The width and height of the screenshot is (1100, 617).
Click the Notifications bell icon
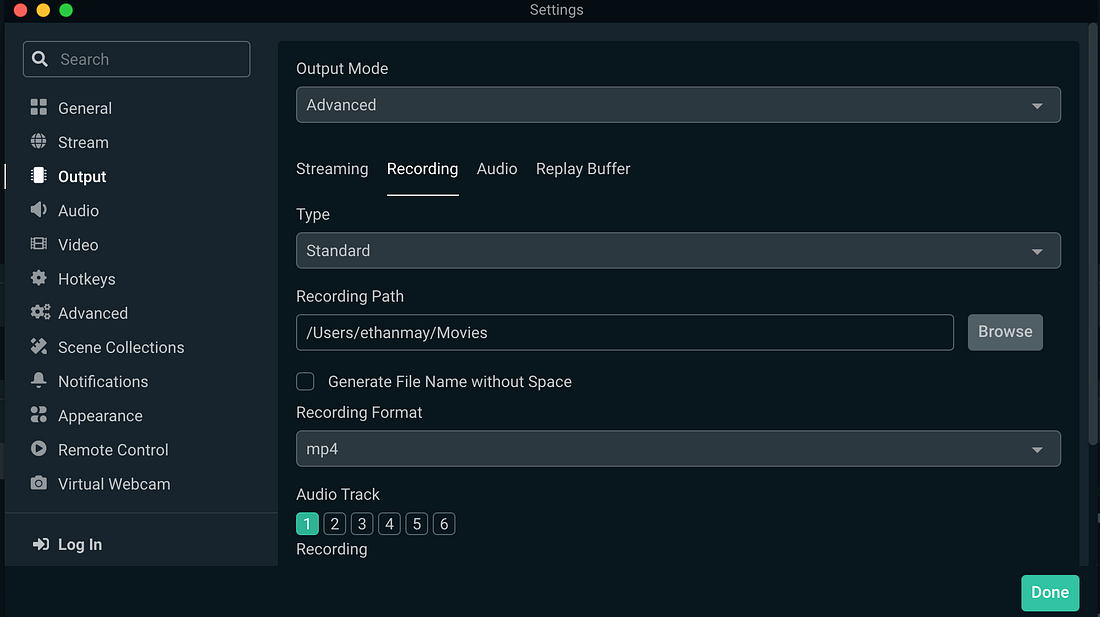point(39,381)
